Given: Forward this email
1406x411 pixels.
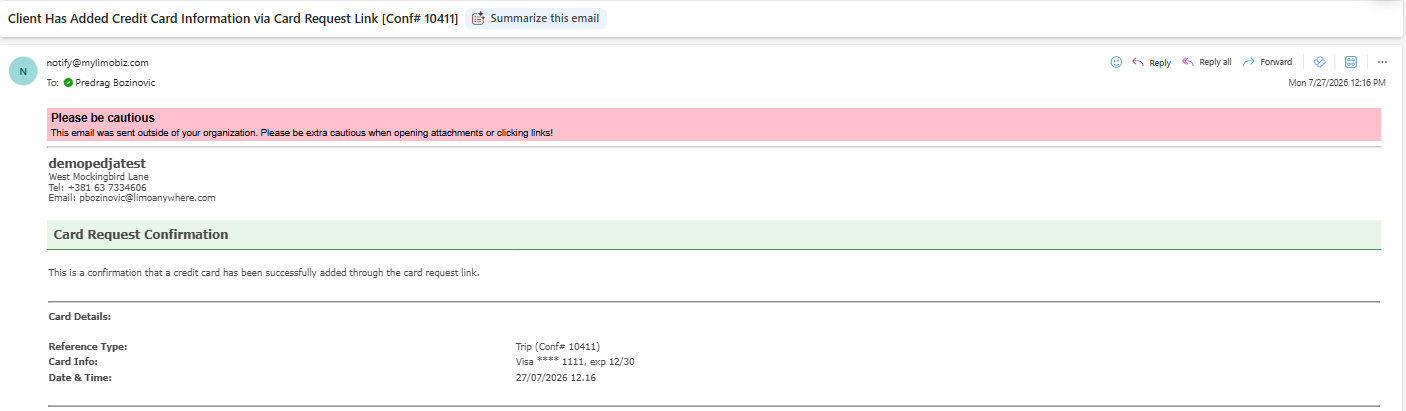Looking at the screenshot, I should 1267,62.
